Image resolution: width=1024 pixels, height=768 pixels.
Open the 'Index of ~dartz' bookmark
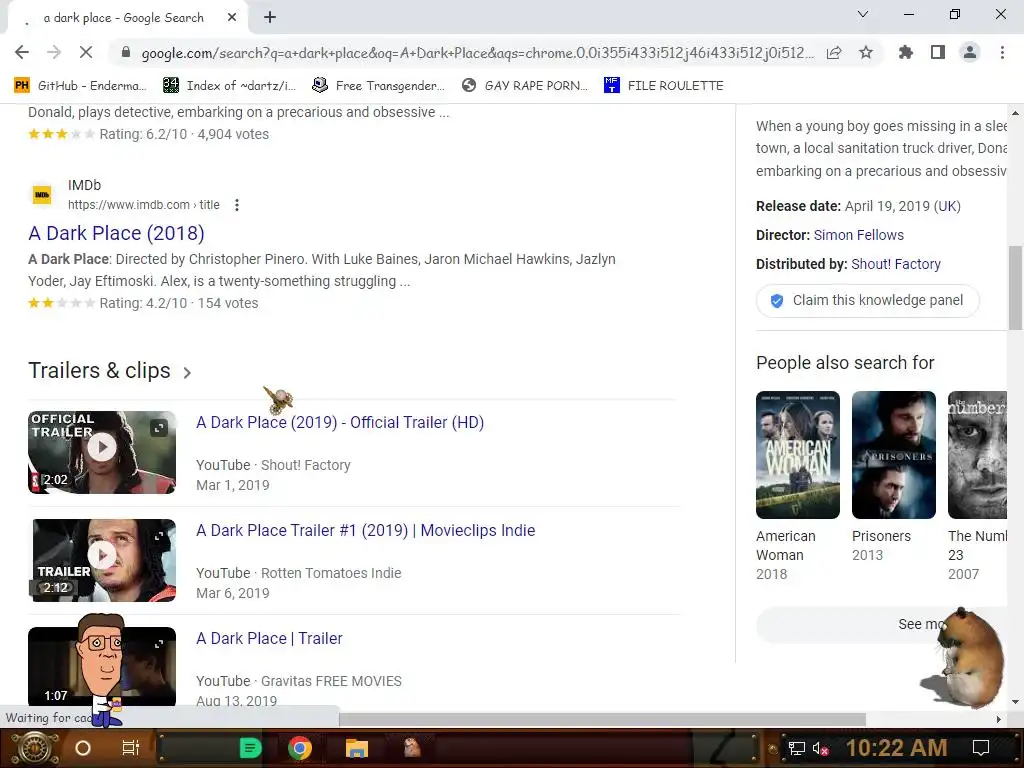(229, 86)
